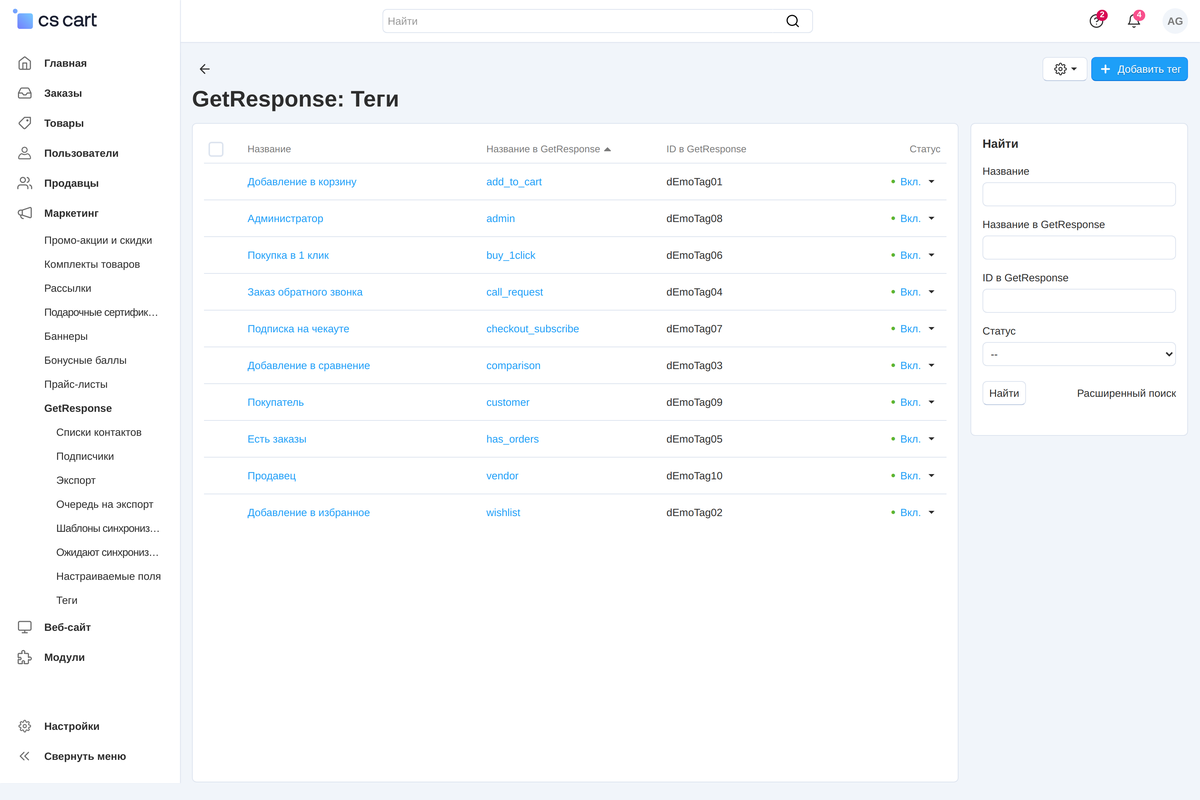The image size is (1200, 800).
Task: Open the Покупка в 1 клик tag
Action: click(288, 255)
